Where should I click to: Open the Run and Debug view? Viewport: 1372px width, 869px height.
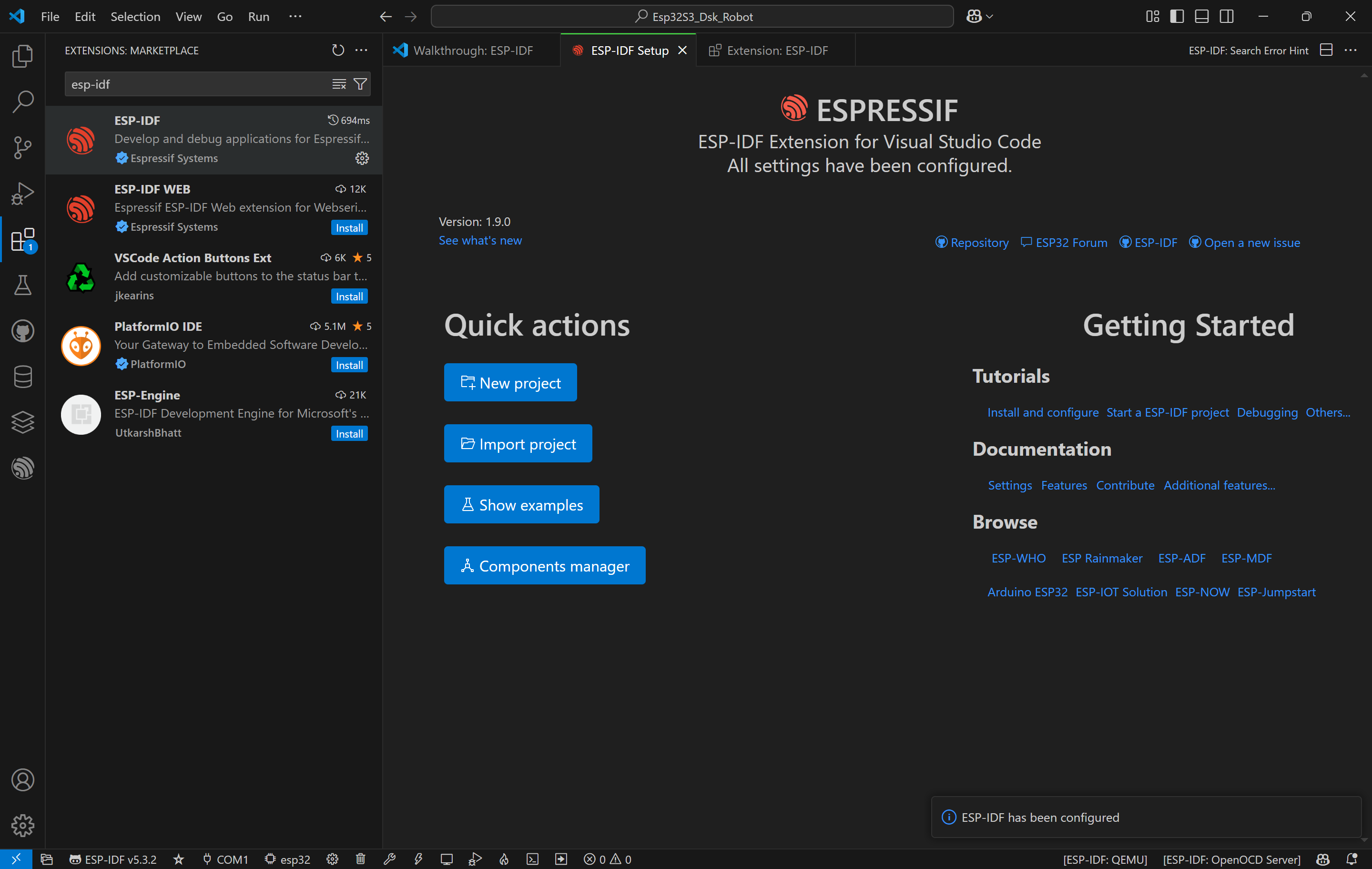pyautogui.click(x=23, y=194)
